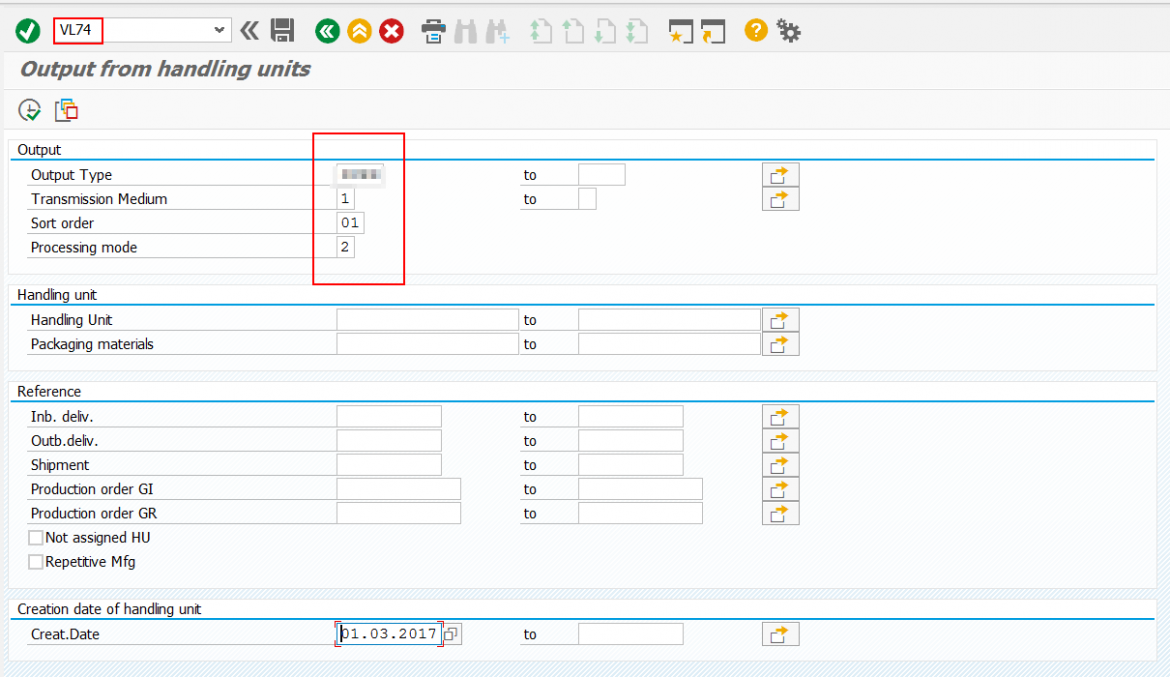Click the Shipment from input field
The image size is (1170, 677).
click(x=389, y=465)
